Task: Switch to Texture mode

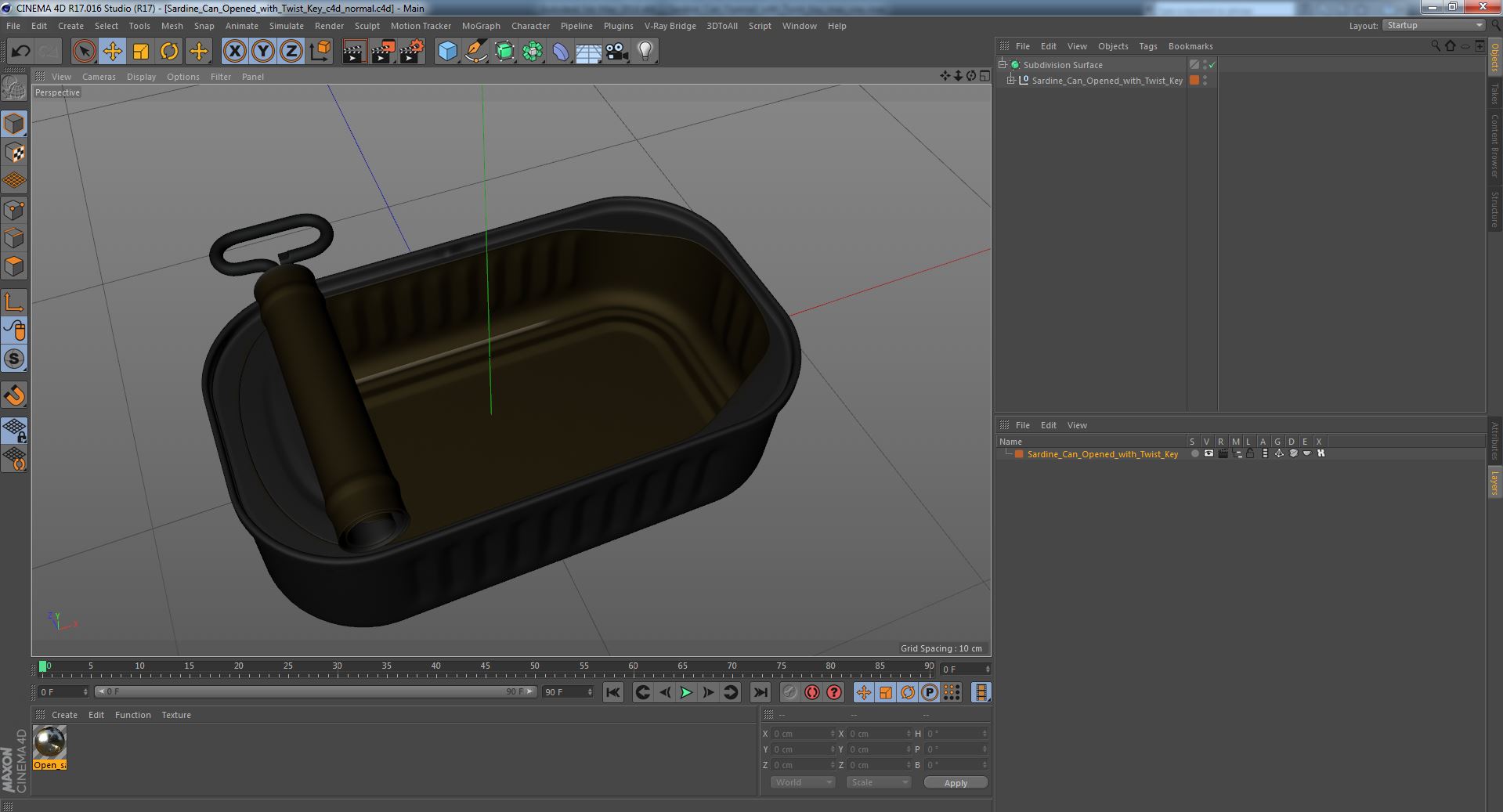Action: 14,152
